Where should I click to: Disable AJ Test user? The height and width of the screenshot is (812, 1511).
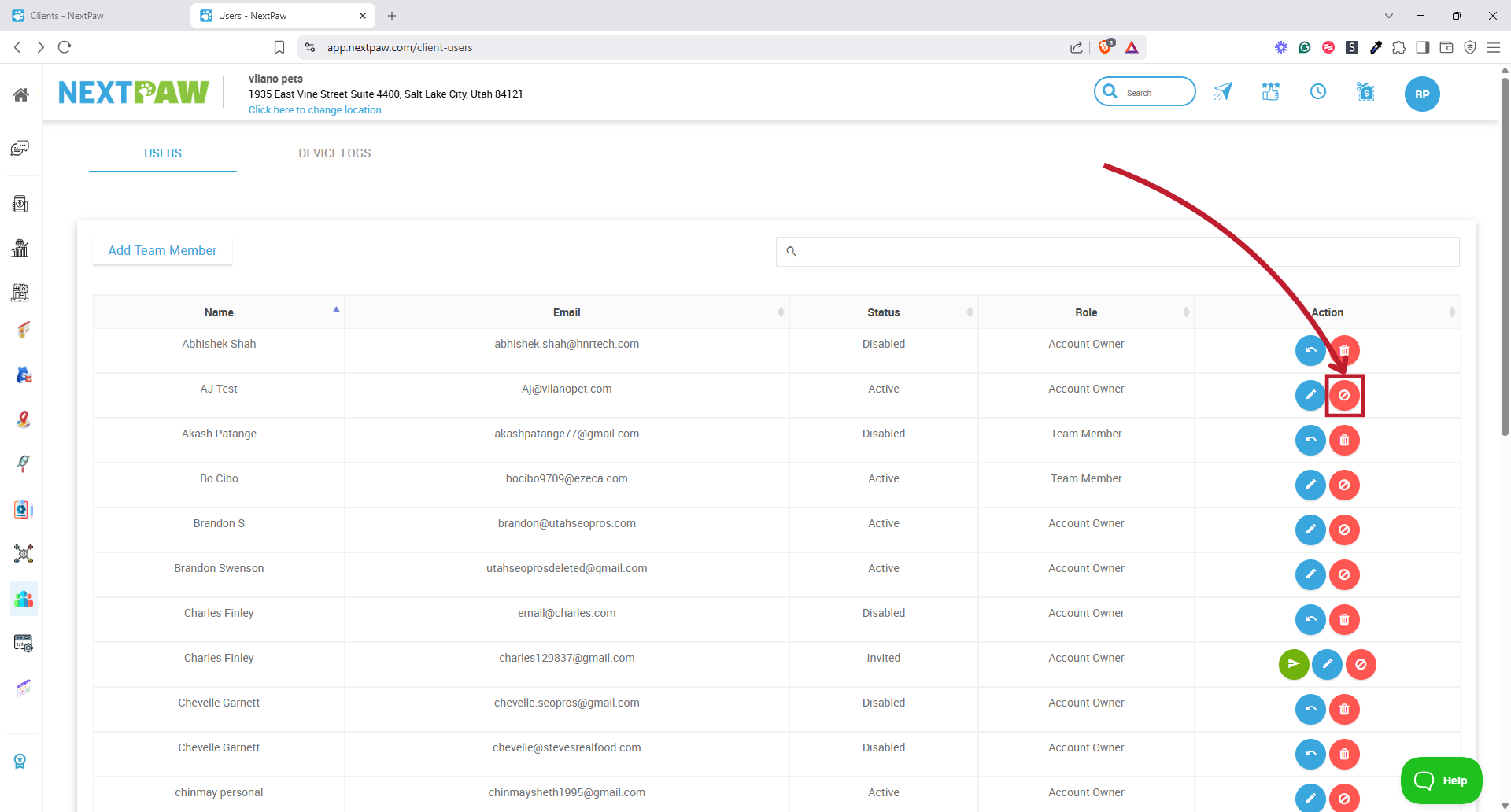point(1344,395)
